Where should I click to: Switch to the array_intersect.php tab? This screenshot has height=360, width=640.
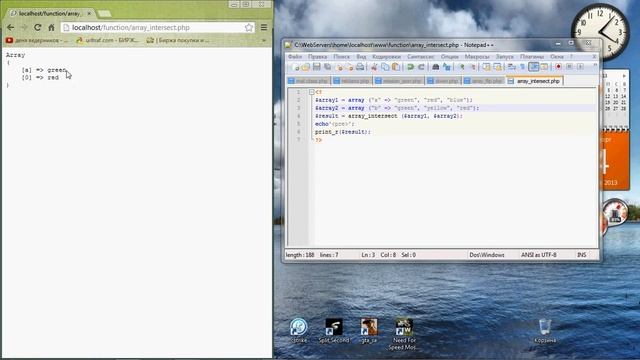[x=535, y=81]
